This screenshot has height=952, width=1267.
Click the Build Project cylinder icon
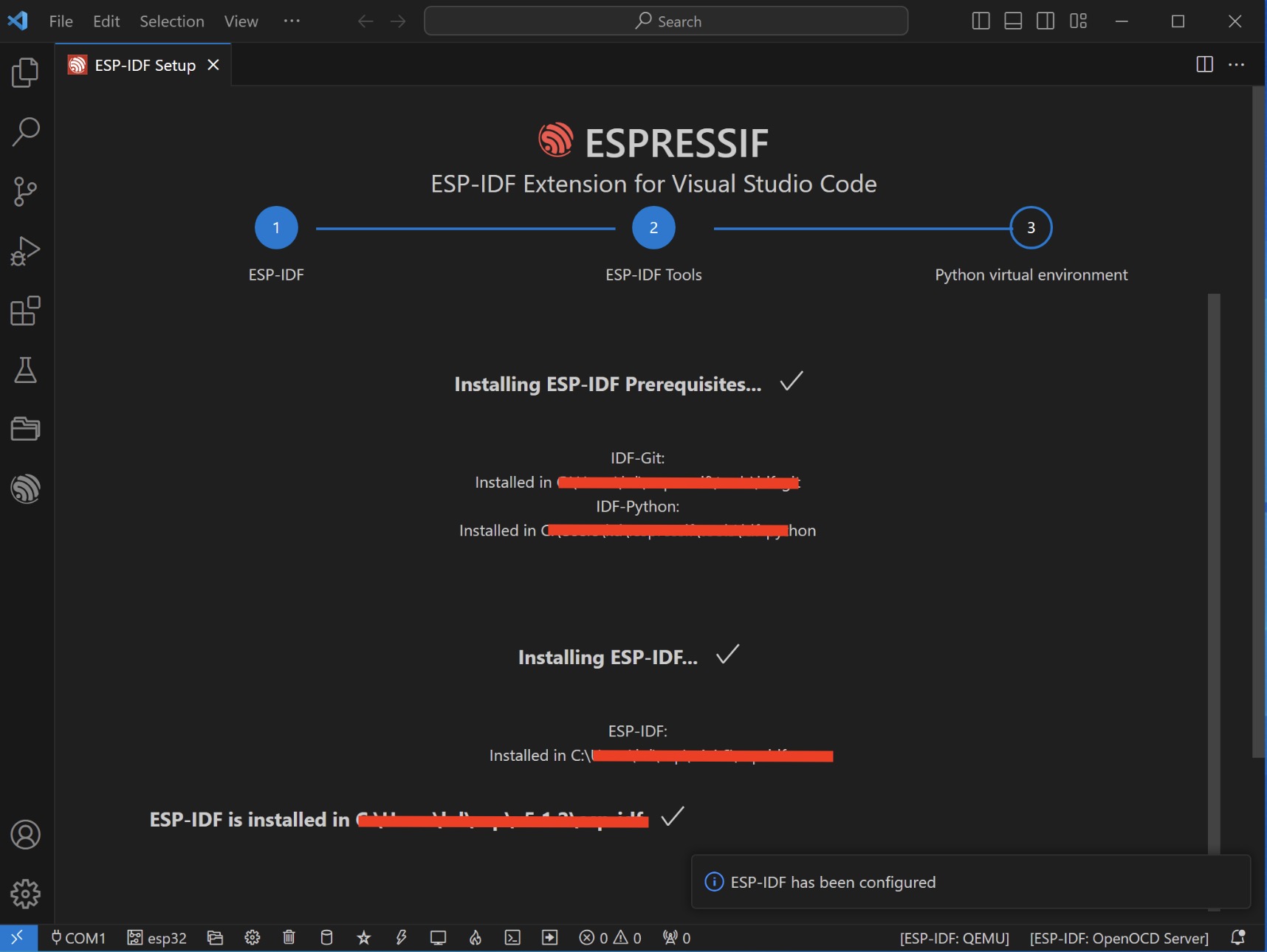(326, 938)
